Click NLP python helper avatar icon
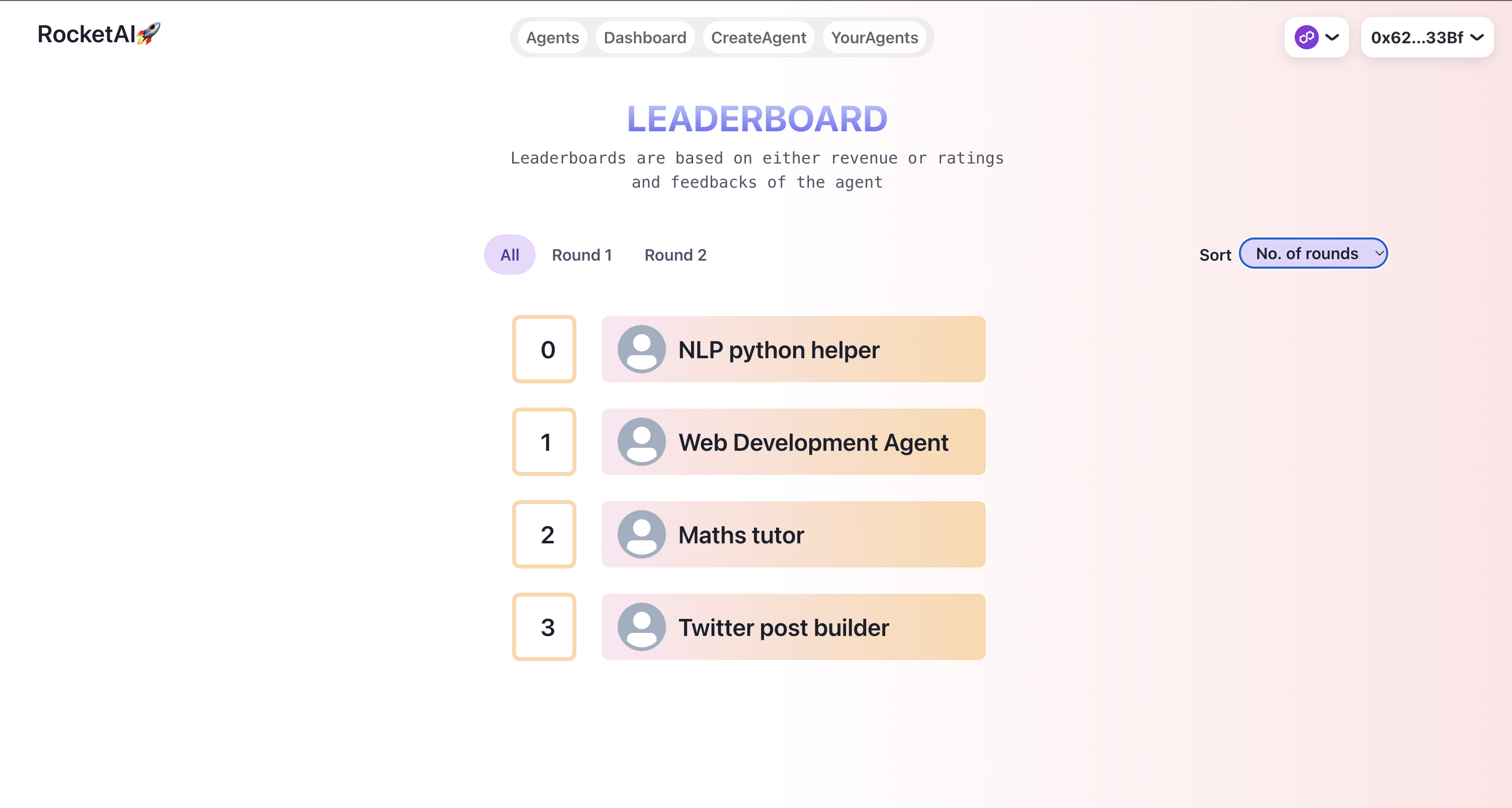 (641, 349)
